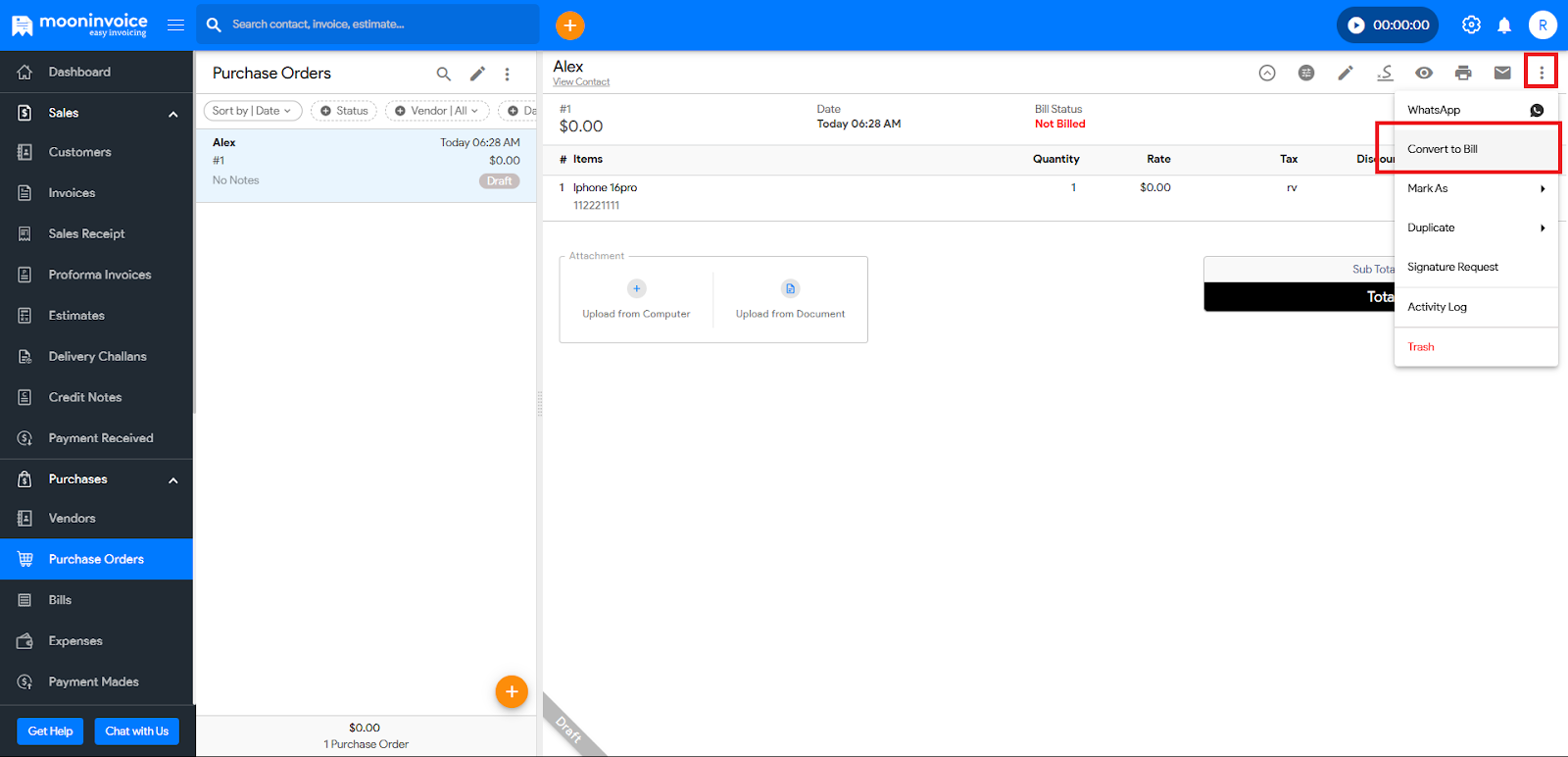Print the purchase order

[1463, 73]
